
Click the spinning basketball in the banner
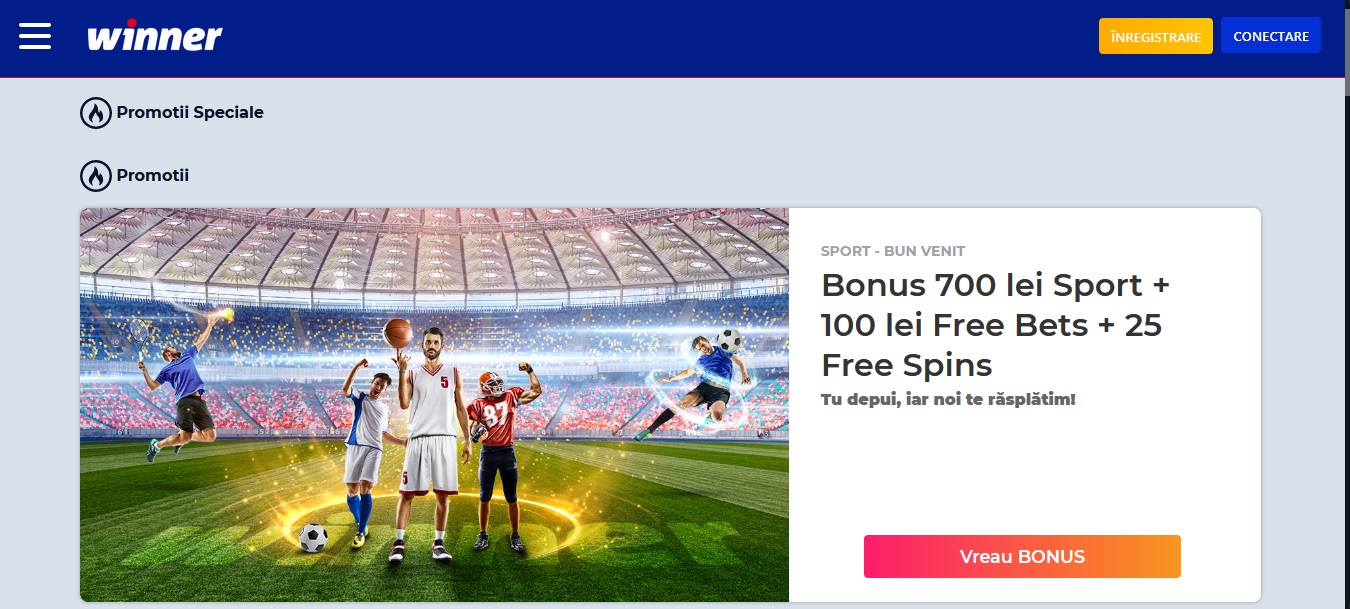pos(398,333)
